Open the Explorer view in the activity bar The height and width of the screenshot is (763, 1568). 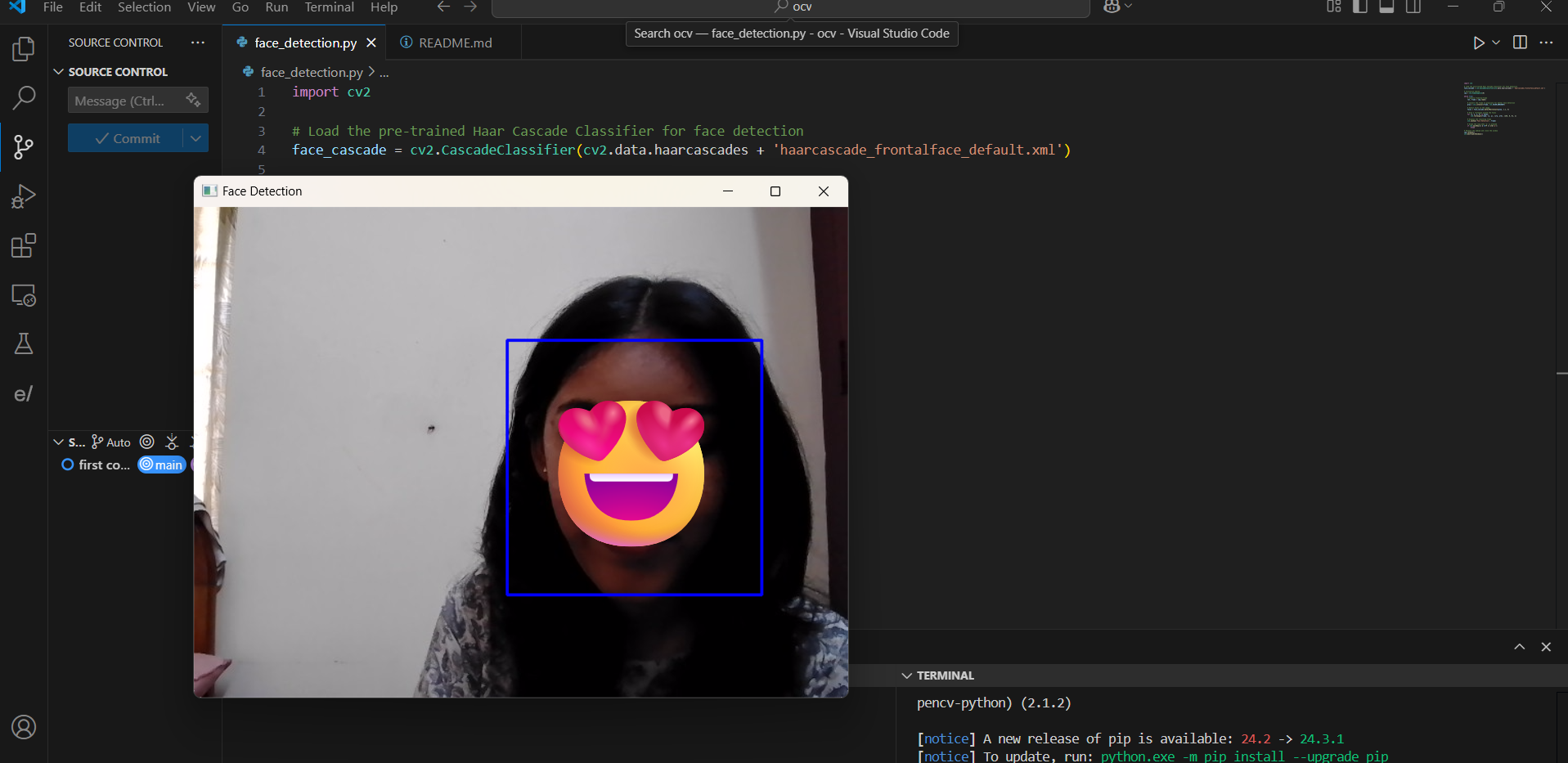coord(24,49)
